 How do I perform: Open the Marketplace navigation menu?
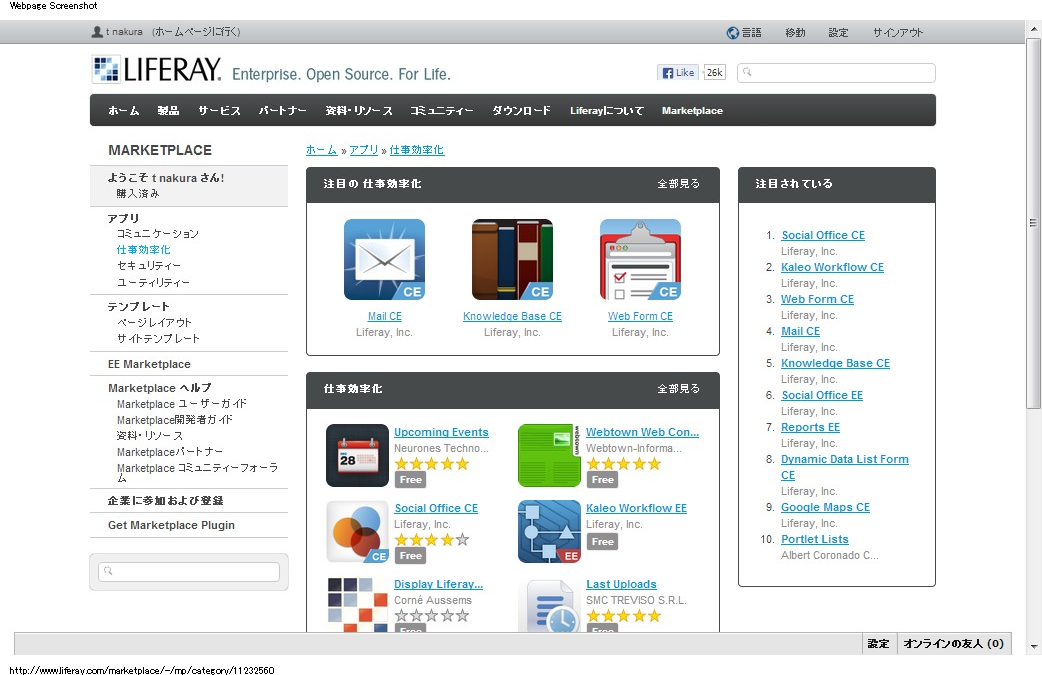click(692, 110)
